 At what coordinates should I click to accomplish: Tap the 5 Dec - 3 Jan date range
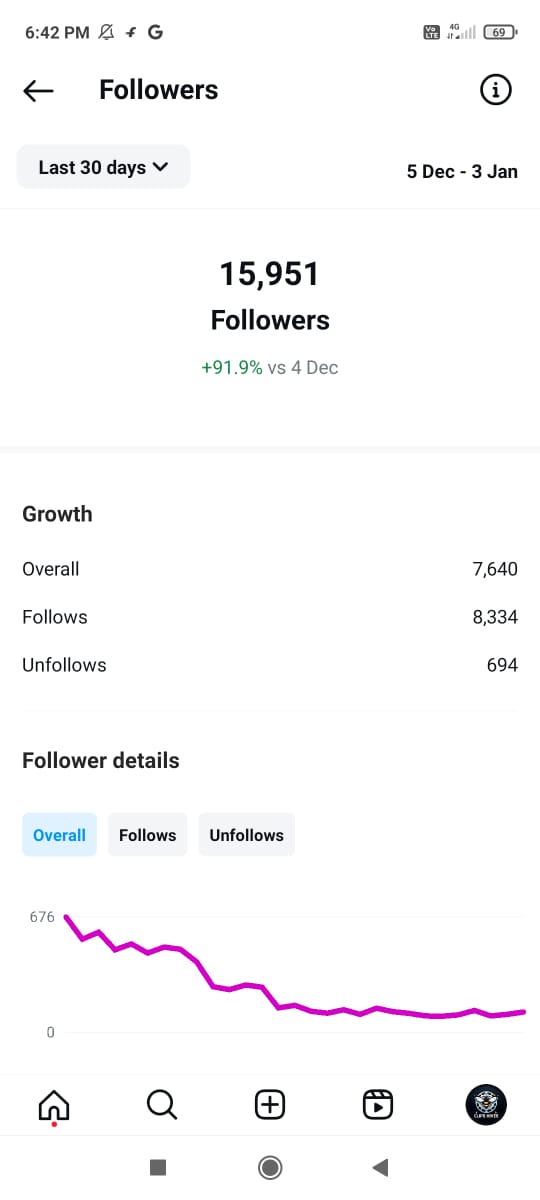tap(462, 171)
